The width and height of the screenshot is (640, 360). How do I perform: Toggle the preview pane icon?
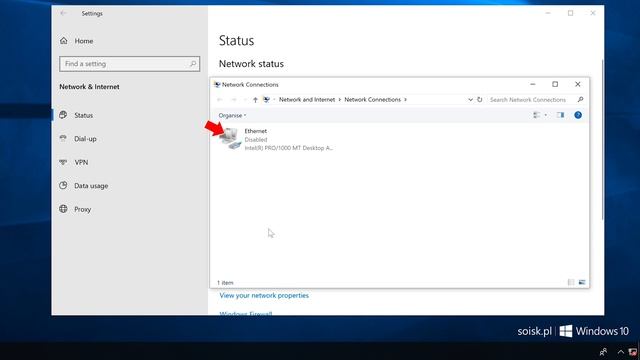560,115
